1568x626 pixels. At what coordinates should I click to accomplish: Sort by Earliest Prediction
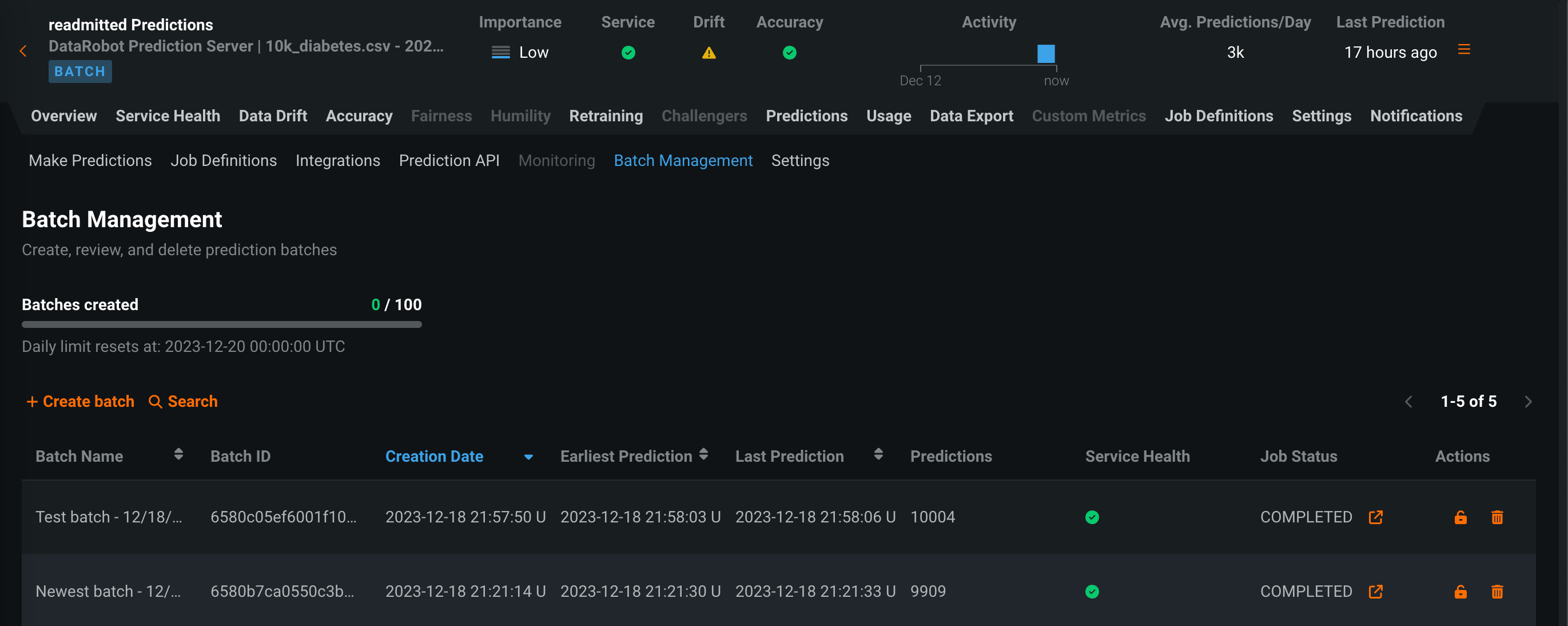tap(703, 454)
